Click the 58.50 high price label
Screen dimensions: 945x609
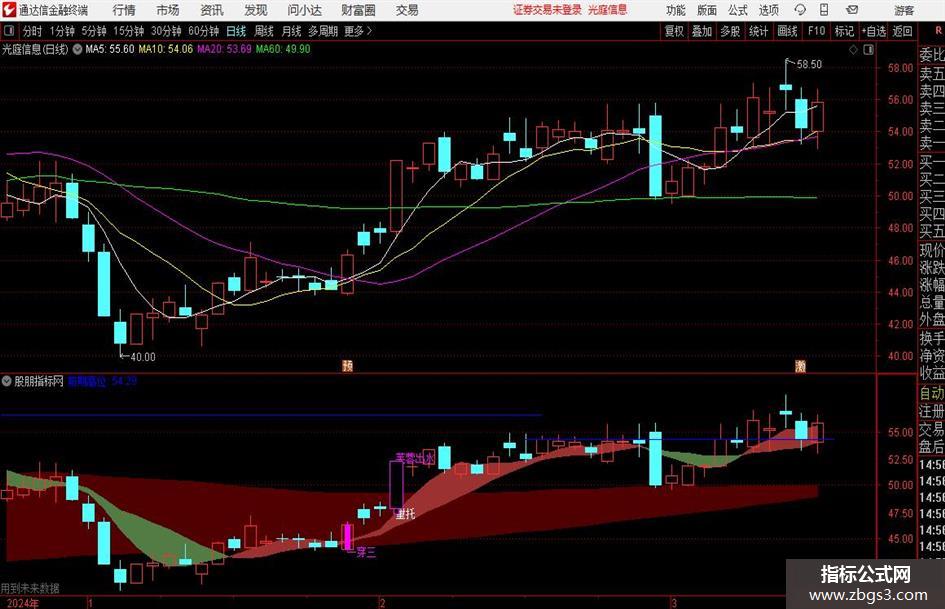coord(809,65)
